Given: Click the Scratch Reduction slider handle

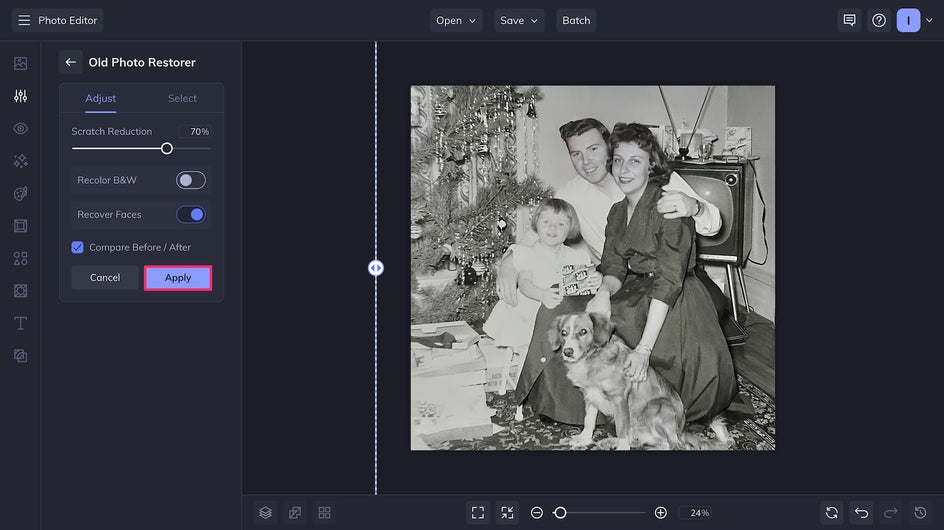Looking at the screenshot, I should tap(167, 148).
